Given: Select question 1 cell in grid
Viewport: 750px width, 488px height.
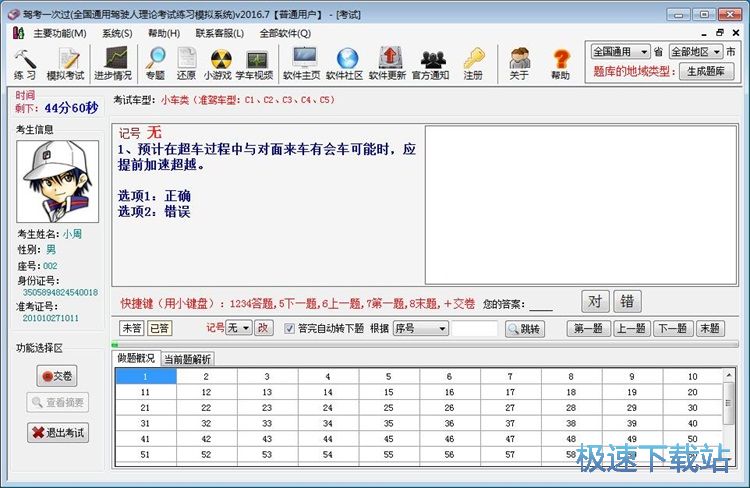Looking at the screenshot, I should (x=146, y=377).
